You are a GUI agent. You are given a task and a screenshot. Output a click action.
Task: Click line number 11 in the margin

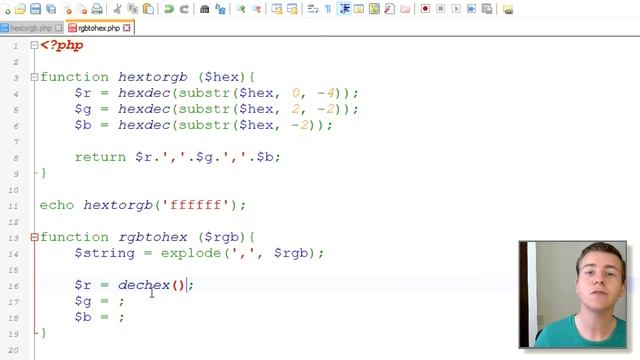[x=13, y=206]
